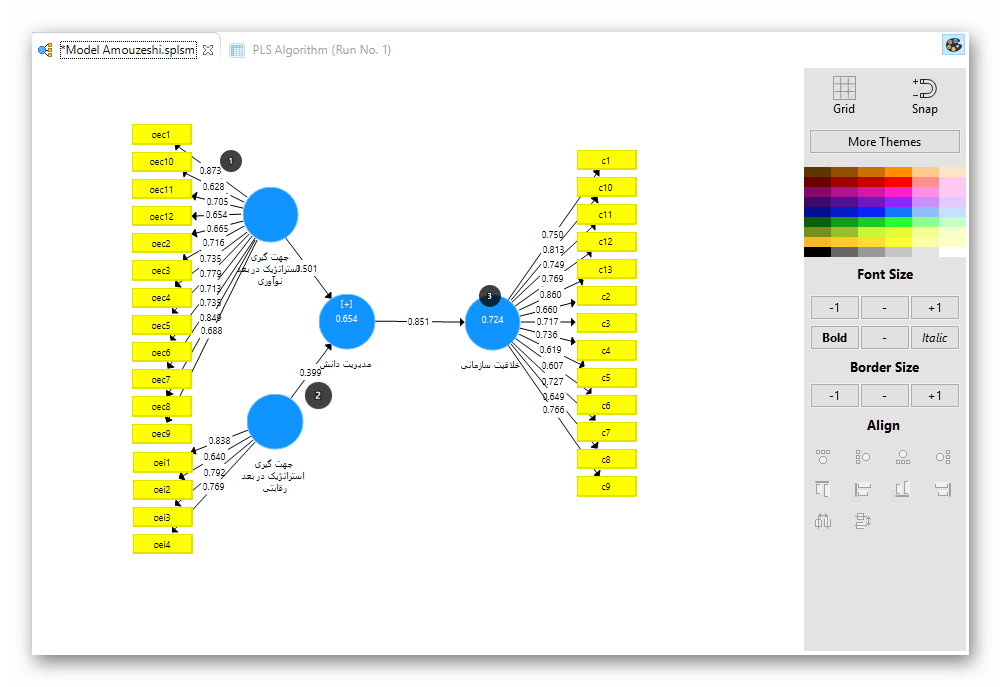Select the blue latent variable showing 0.654
The width and height of the screenshot is (1001, 687).
pyautogui.click(x=347, y=322)
